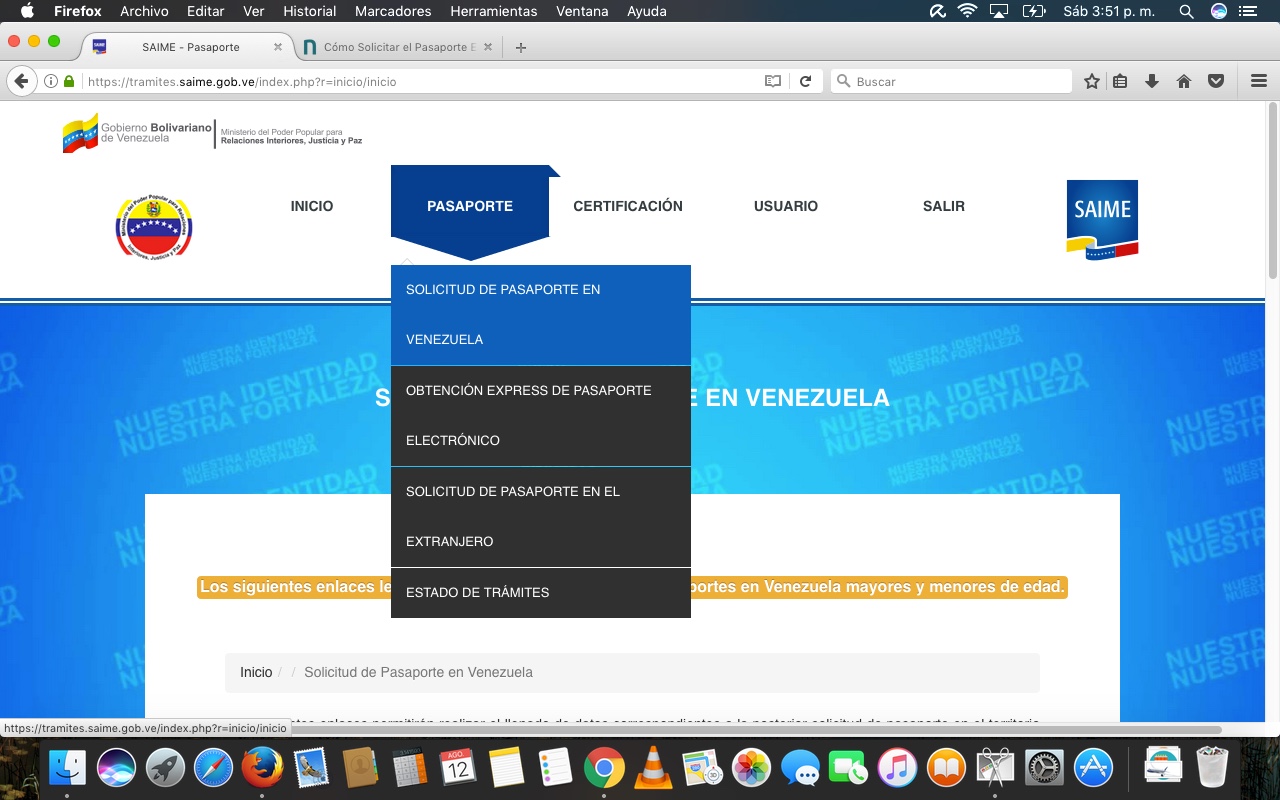Open System Preferences gear in Dock
This screenshot has height=800, width=1280.
[x=1044, y=767]
